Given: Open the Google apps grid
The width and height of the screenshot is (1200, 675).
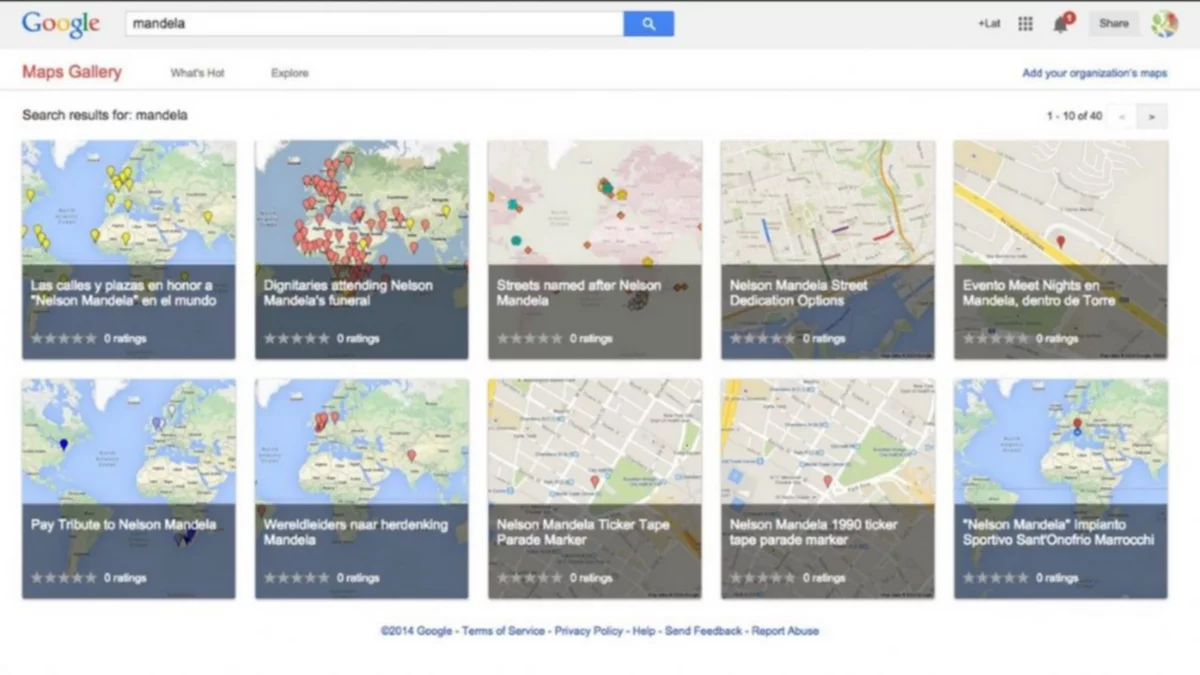Looking at the screenshot, I should tap(1025, 24).
